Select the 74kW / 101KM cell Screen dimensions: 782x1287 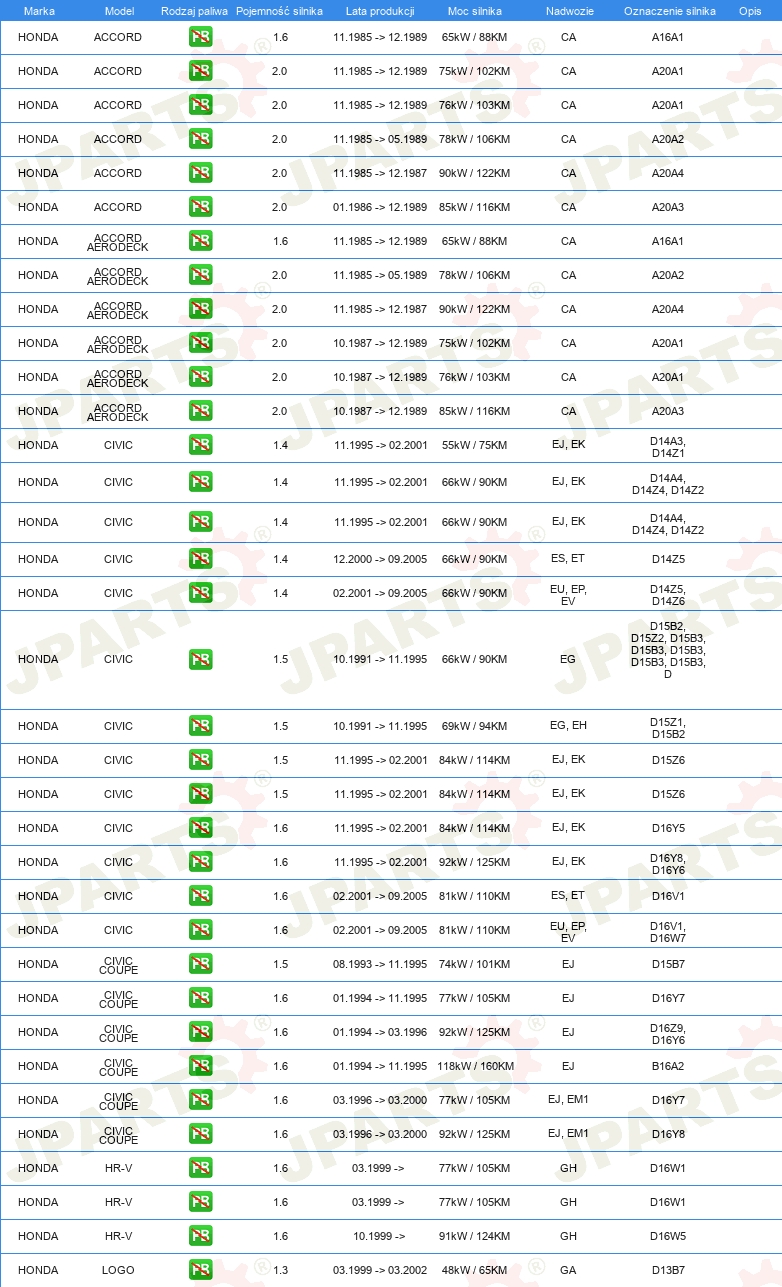point(475,964)
